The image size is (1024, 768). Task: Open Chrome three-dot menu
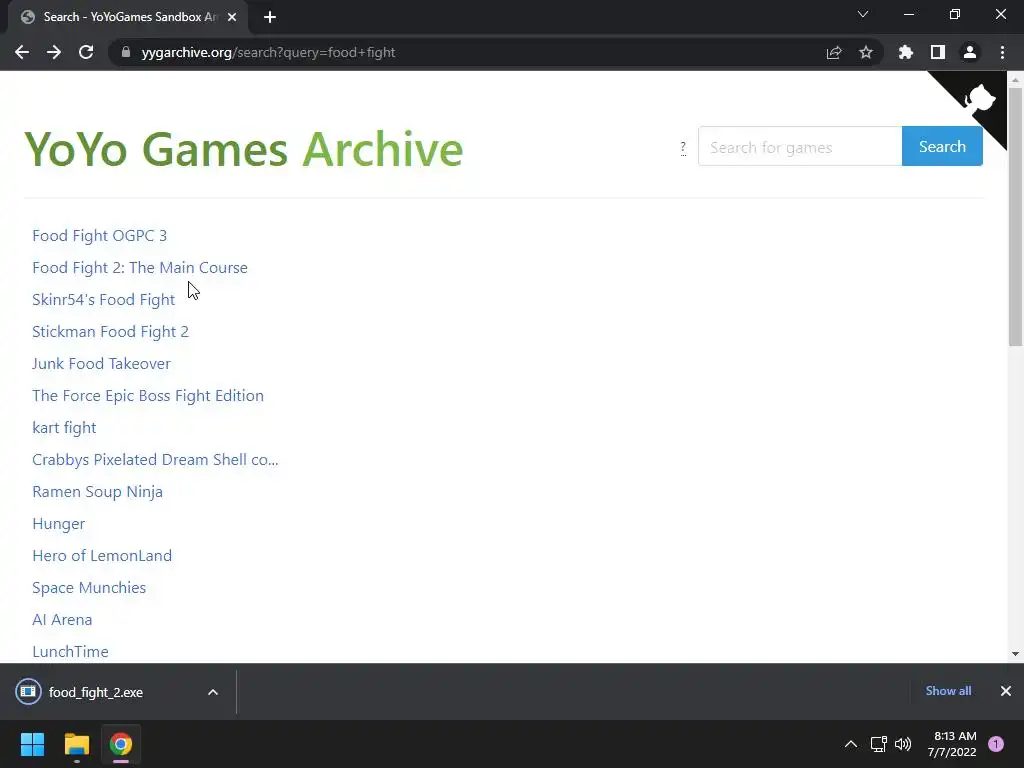click(x=1002, y=52)
